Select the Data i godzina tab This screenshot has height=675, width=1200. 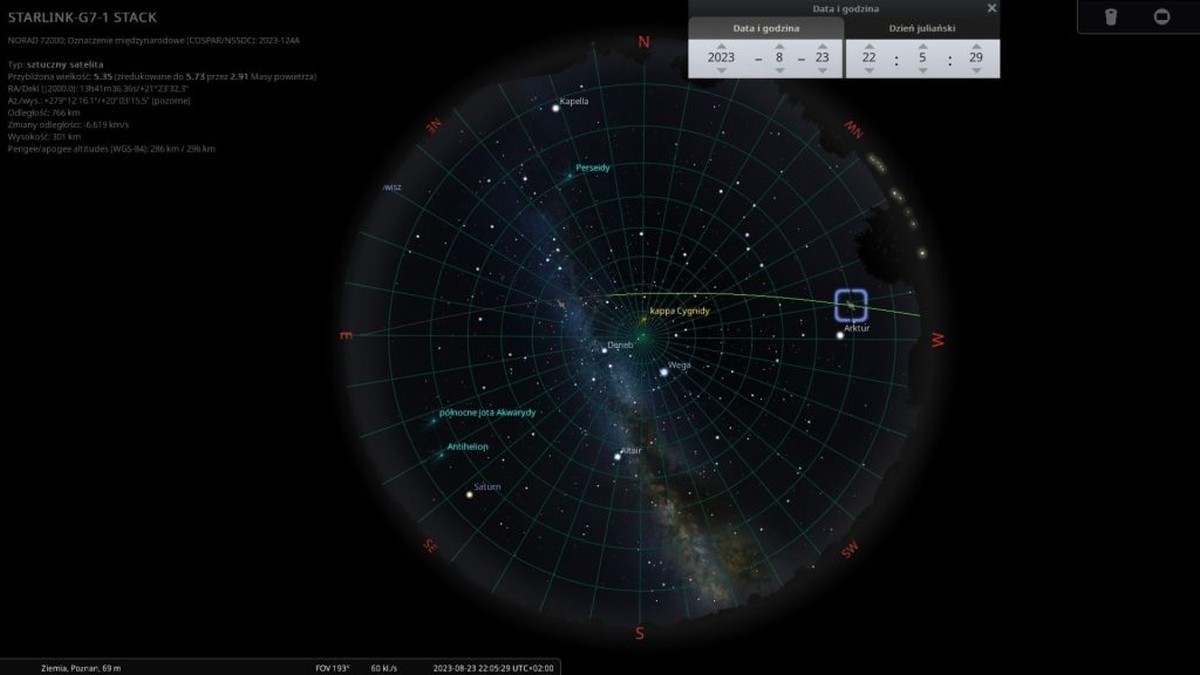pyautogui.click(x=767, y=28)
